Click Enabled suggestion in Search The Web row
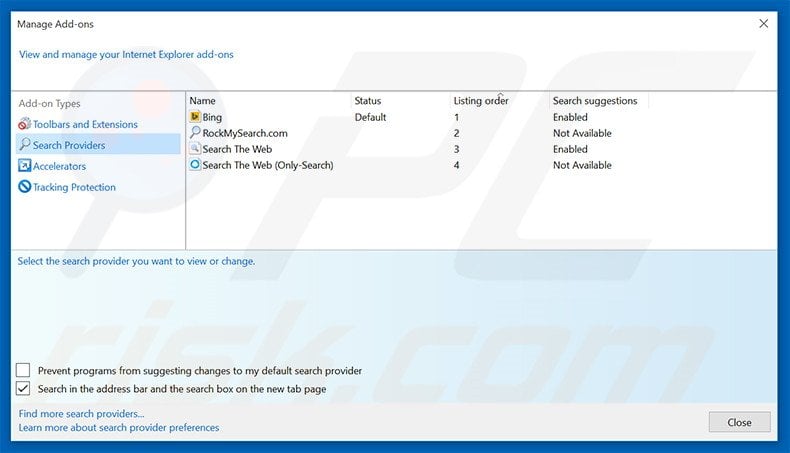790x453 pixels. [x=570, y=149]
